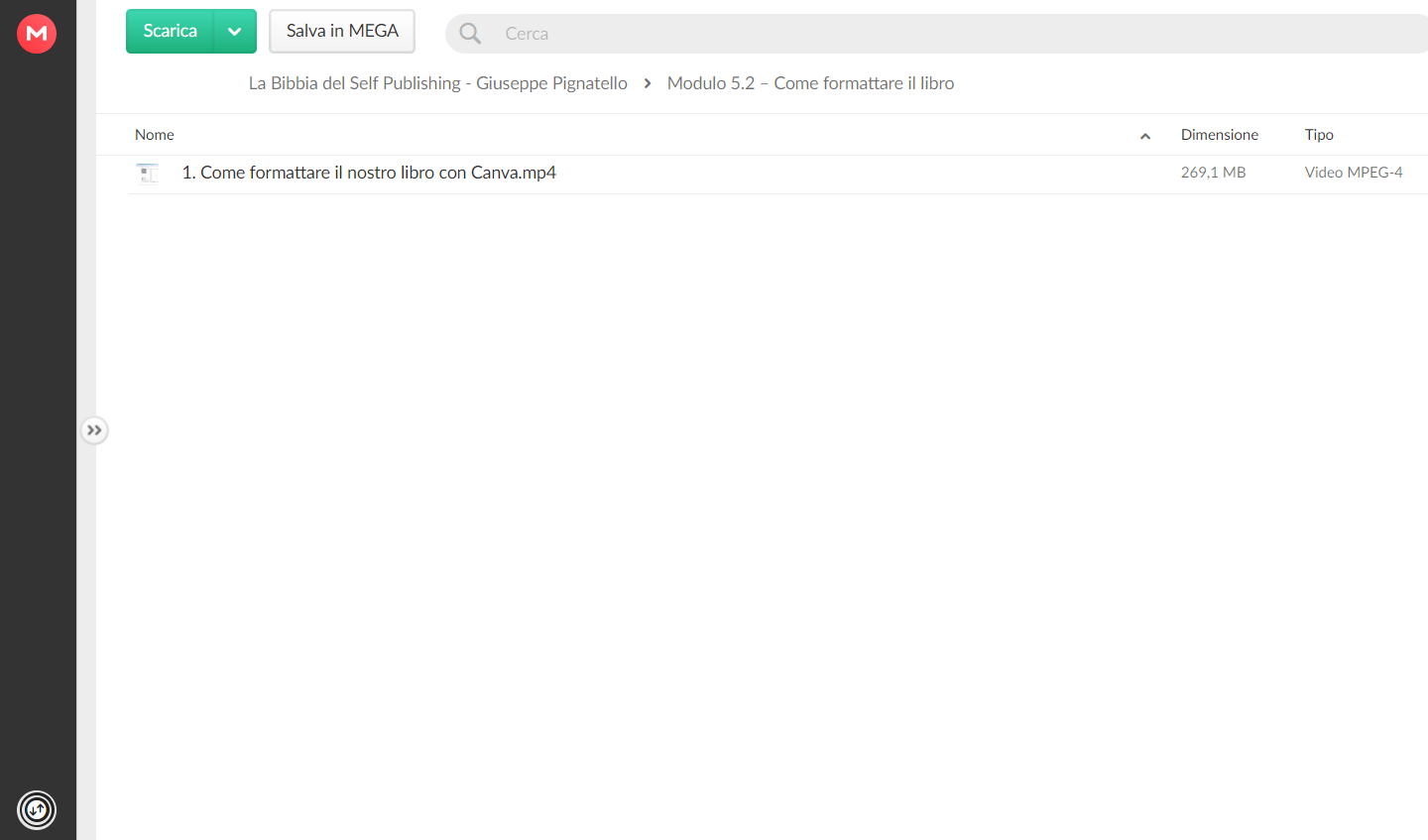Open the video file thumbnail icon
Screen dimensions: 1428x840
coord(148,174)
